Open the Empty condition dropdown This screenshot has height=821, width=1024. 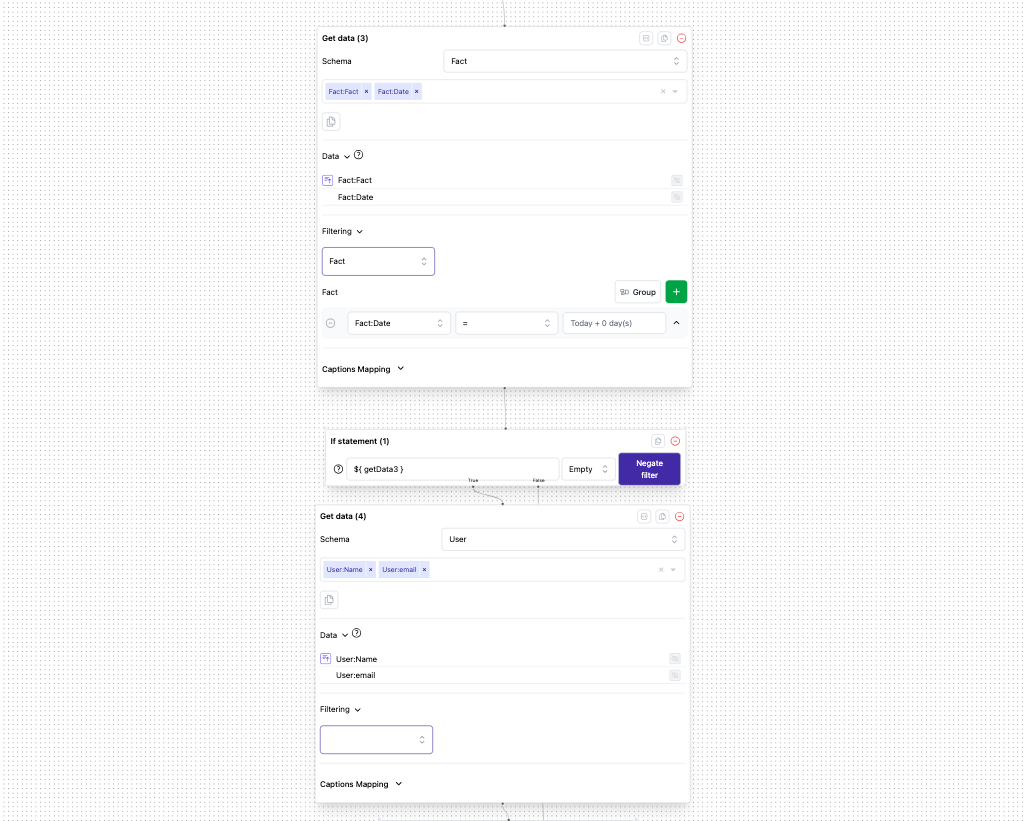[588, 469]
